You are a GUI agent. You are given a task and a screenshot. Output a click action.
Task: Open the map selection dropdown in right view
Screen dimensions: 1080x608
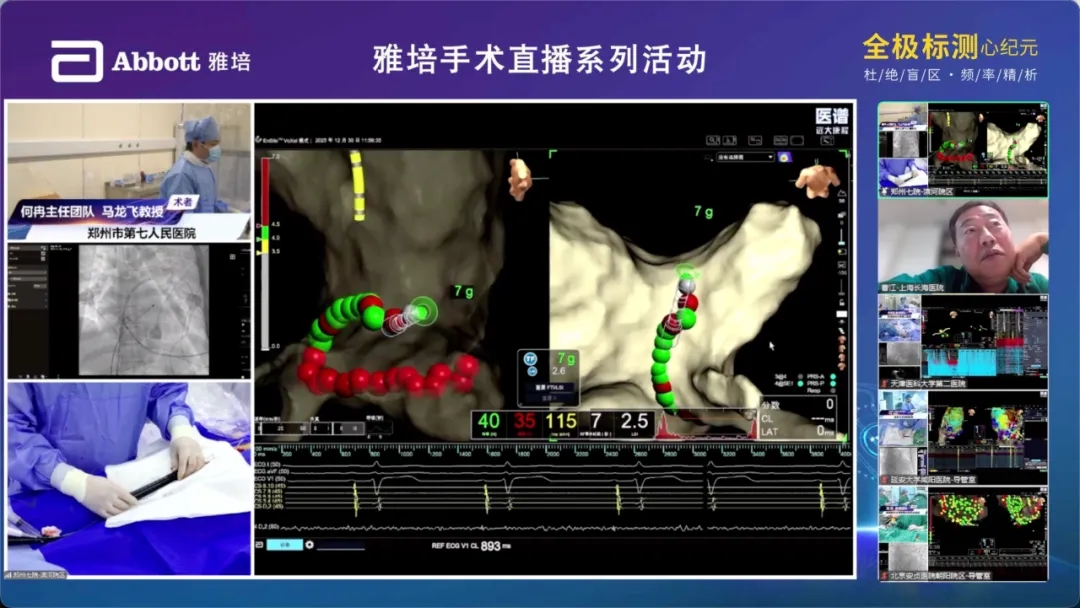tap(744, 157)
